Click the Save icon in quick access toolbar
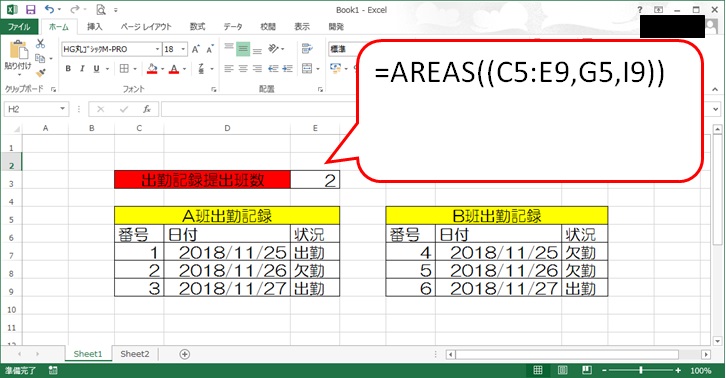Viewport: 726px width, 378px height. click(31, 10)
